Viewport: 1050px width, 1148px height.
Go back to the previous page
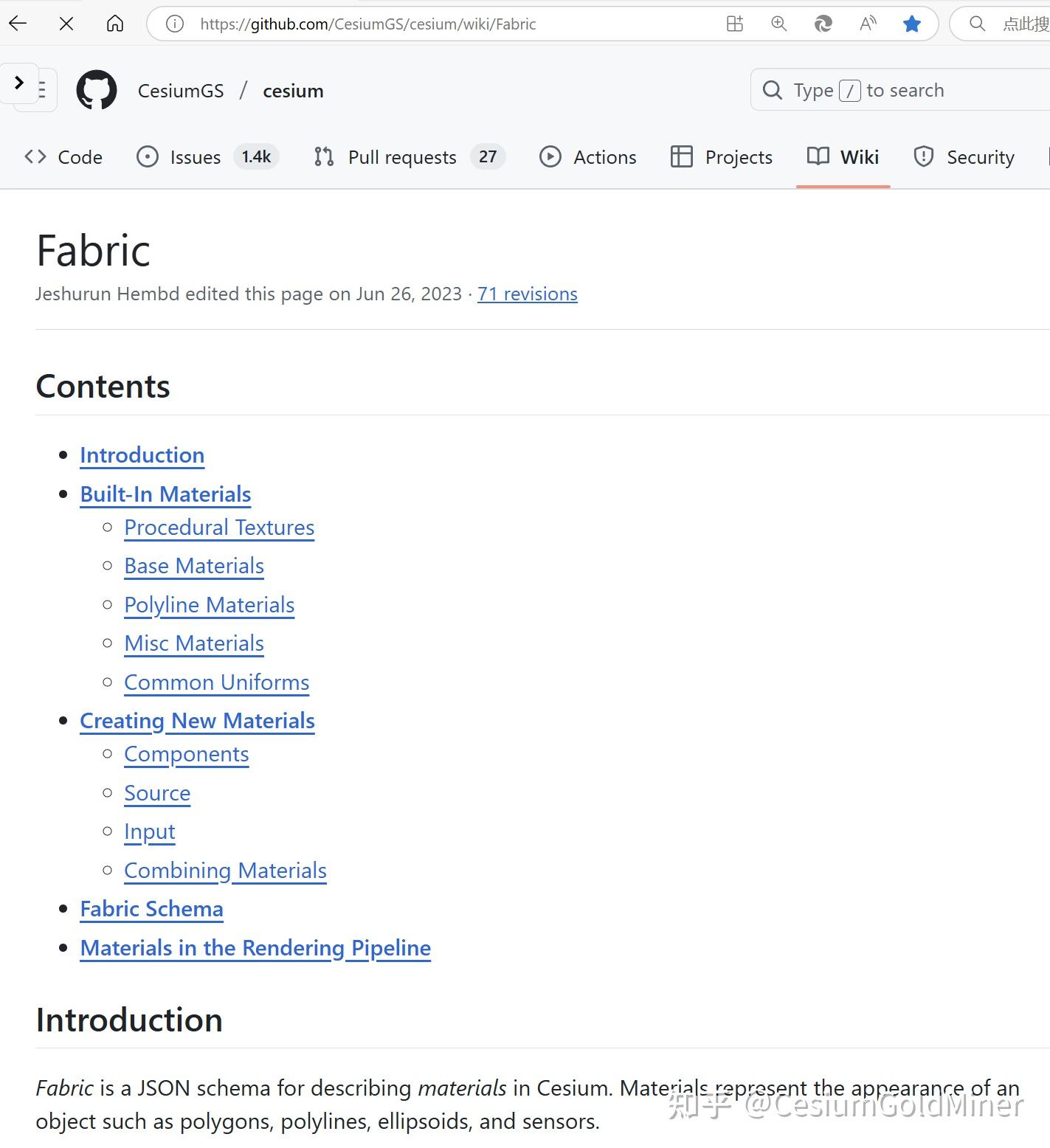18,24
